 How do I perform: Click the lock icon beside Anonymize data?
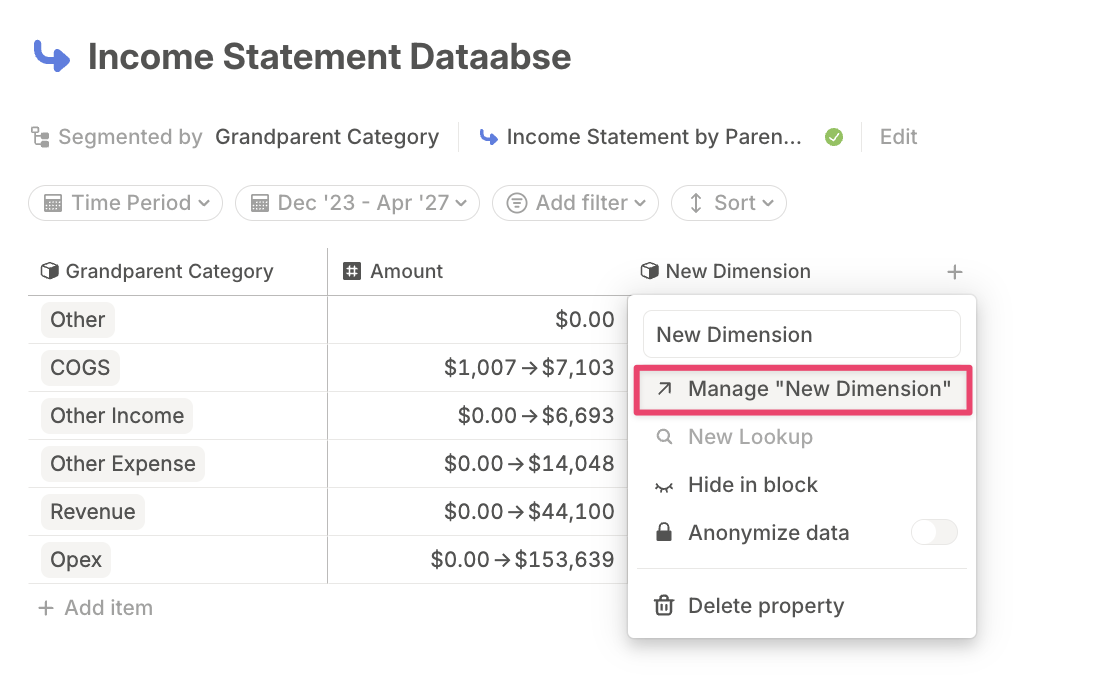pos(663,533)
